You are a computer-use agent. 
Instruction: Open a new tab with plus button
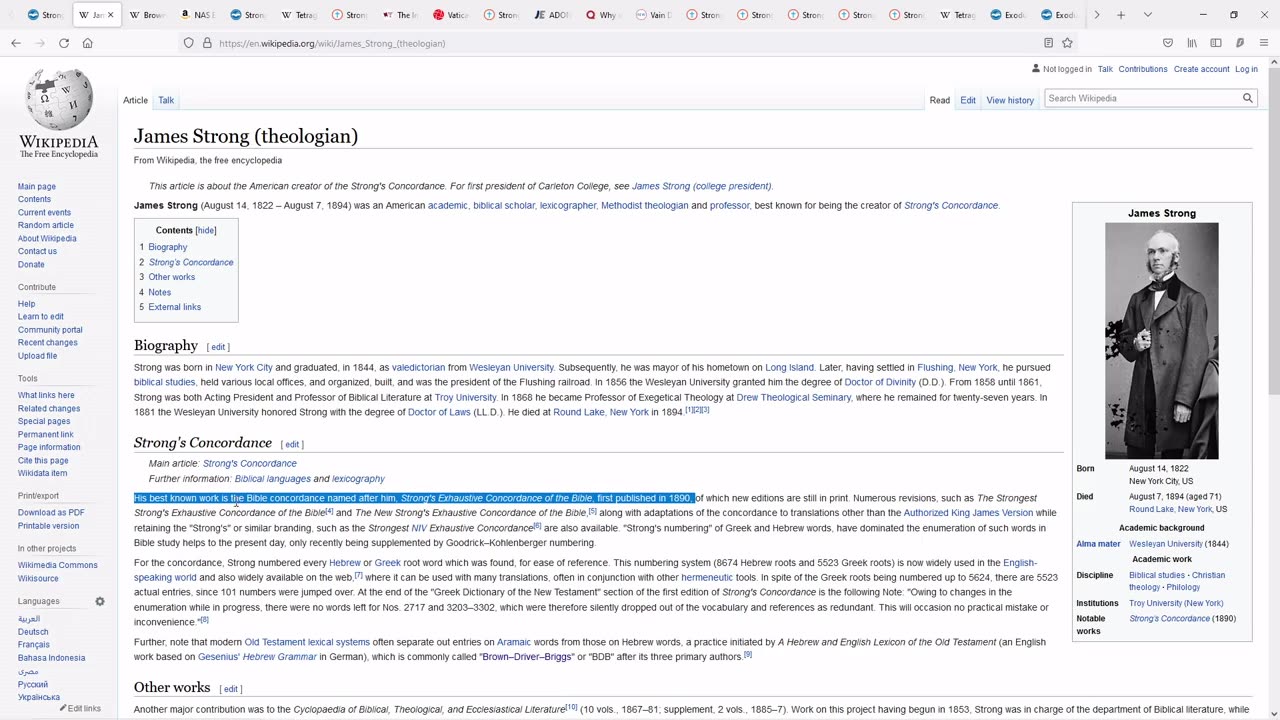pyautogui.click(x=1121, y=15)
